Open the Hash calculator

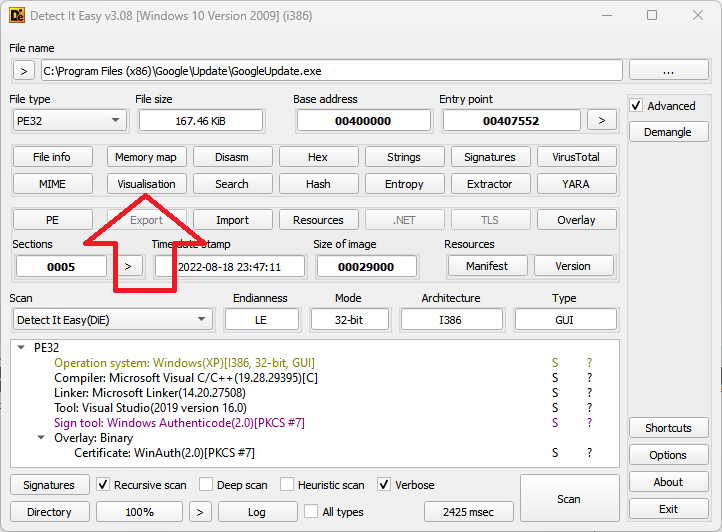(x=319, y=184)
